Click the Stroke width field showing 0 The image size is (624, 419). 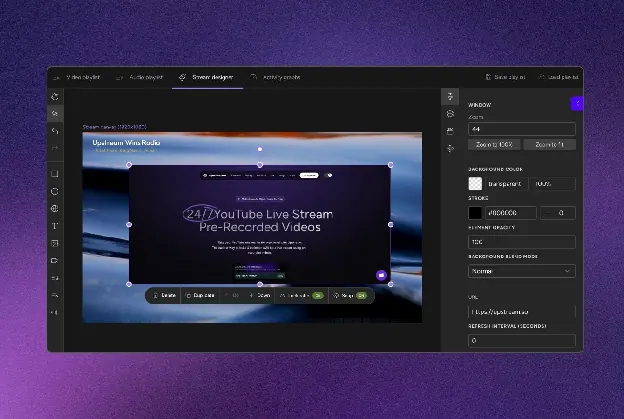pyautogui.click(x=558, y=213)
